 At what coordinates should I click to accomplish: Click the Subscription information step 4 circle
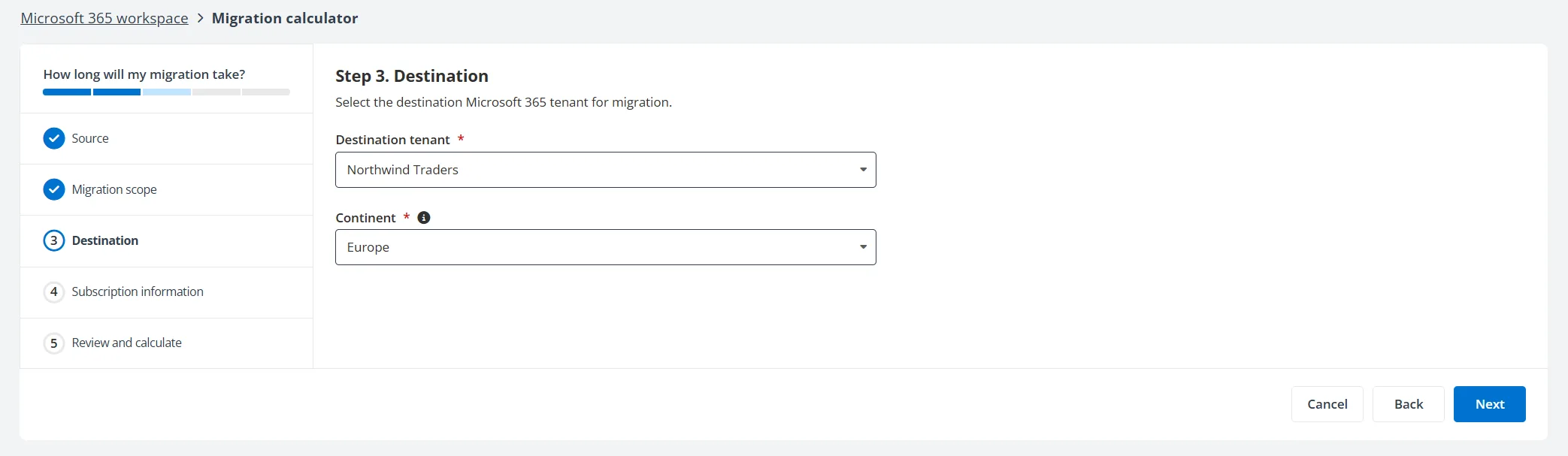(x=53, y=292)
